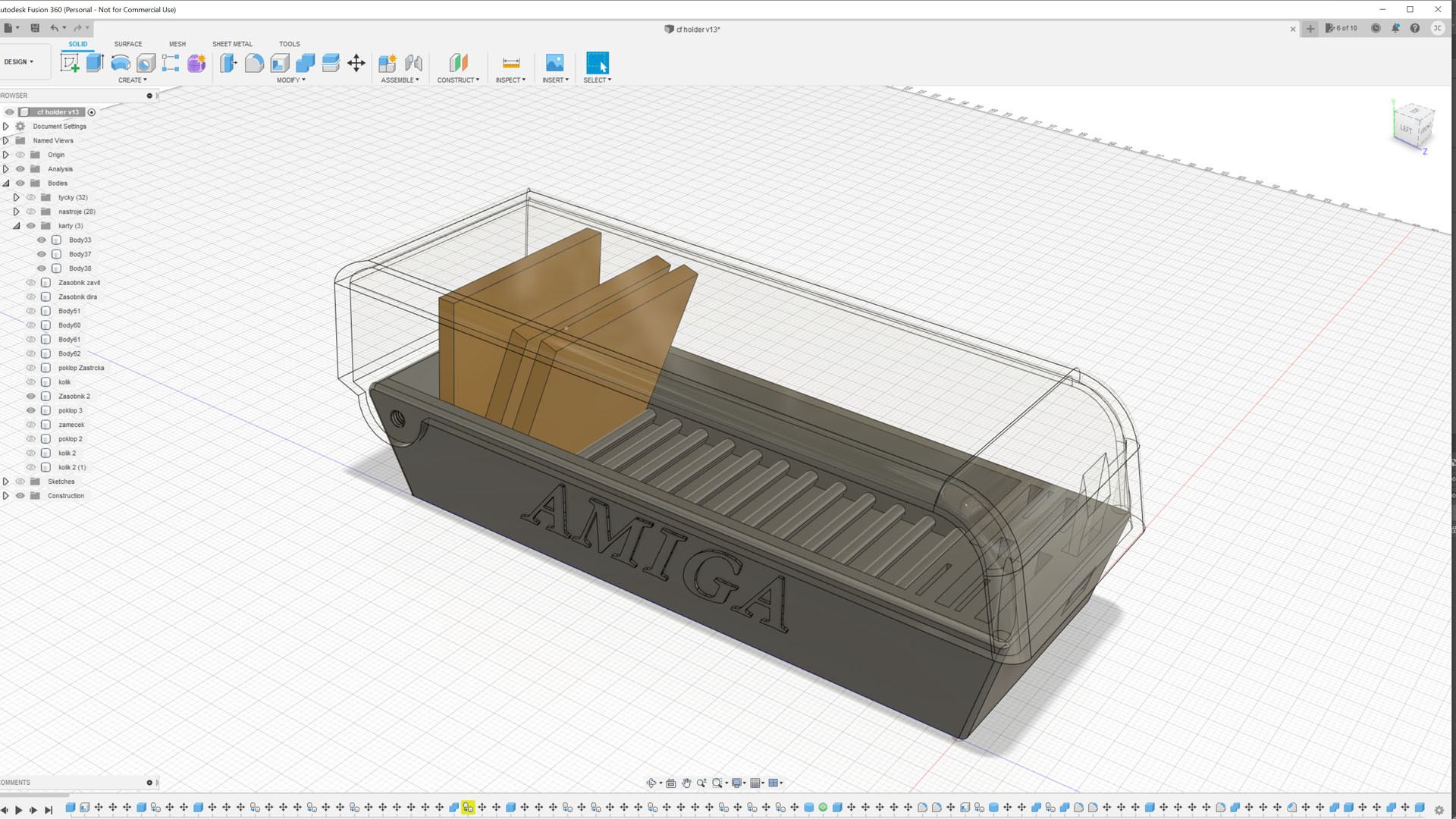
Task: Expand the tycky (32) folder
Action: pyautogui.click(x=16, y=197)
